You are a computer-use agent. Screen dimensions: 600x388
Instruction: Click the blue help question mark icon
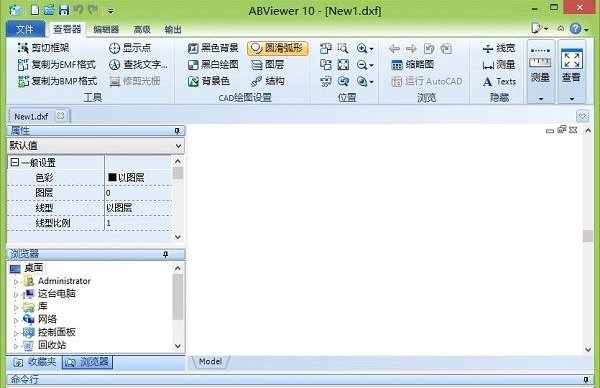(575, 29)
